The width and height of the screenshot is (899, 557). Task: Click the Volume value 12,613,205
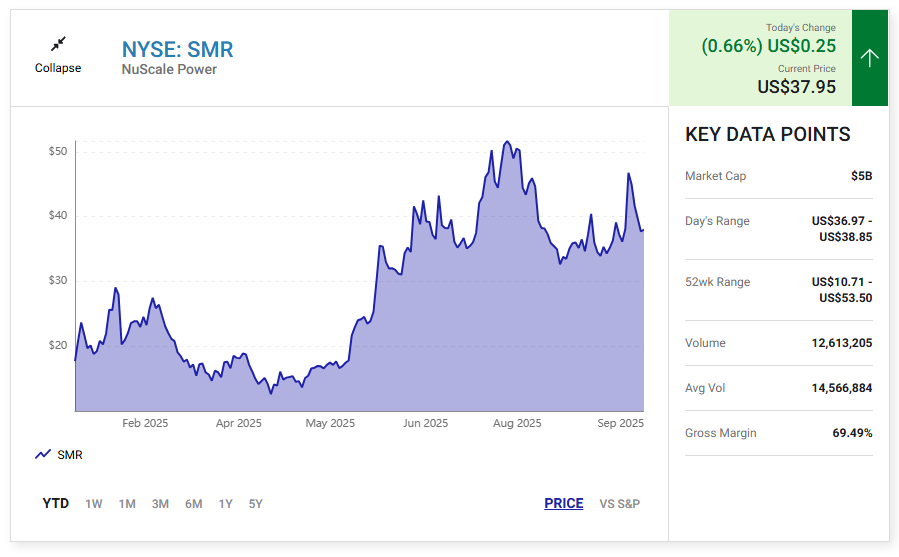[842, 343]
